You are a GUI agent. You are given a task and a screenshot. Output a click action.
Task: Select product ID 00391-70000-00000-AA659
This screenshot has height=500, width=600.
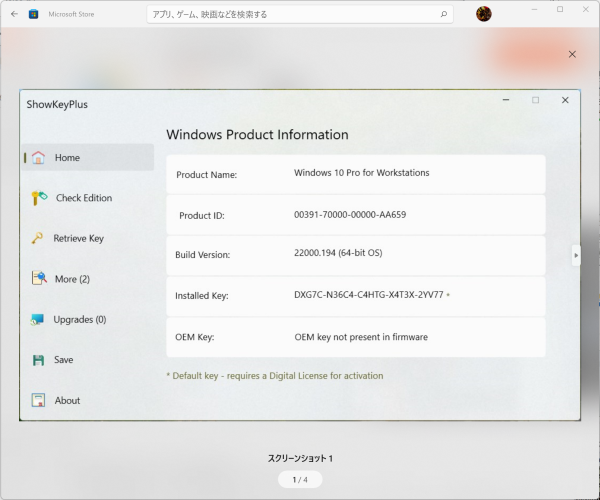pos(350,215)
